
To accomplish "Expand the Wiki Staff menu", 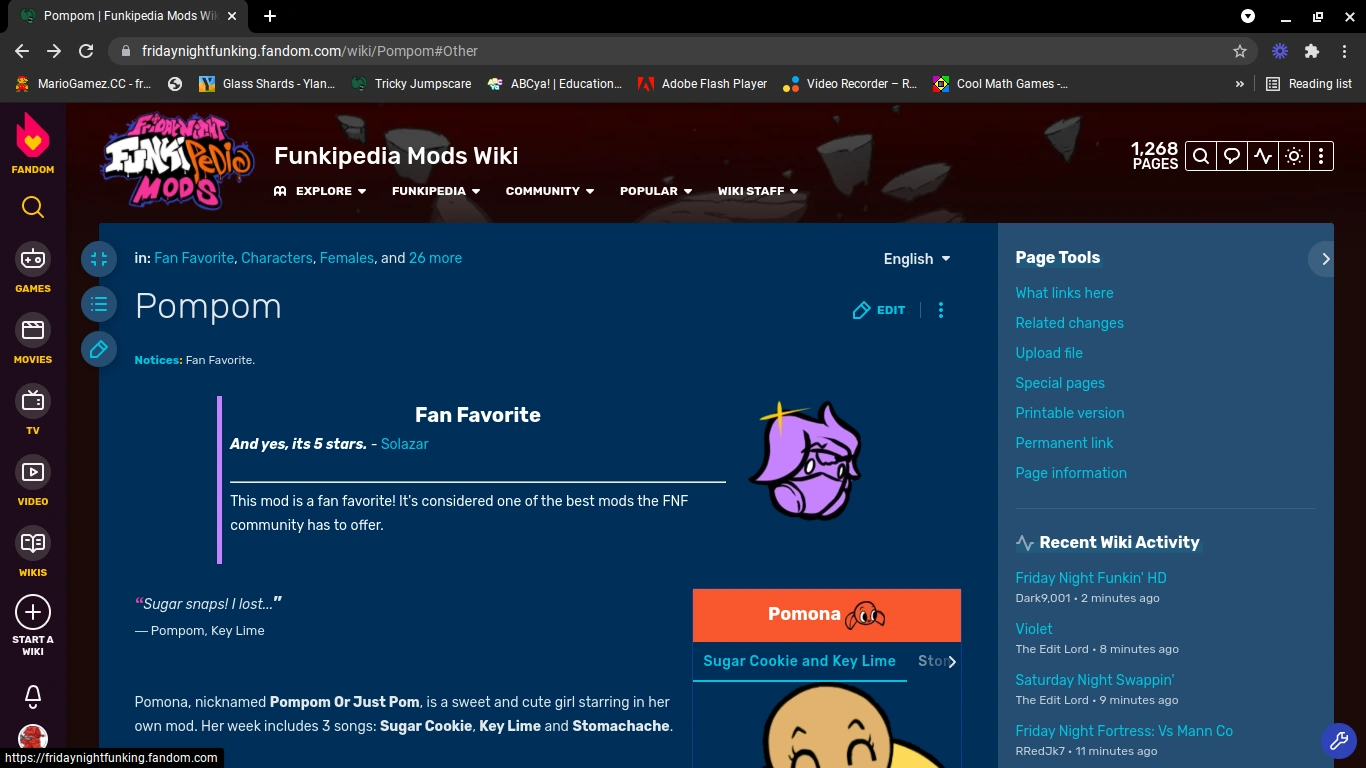I will point(758,191).
